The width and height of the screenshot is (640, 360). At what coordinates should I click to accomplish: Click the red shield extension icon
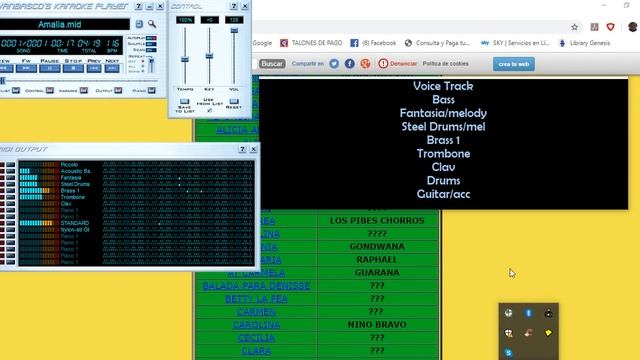[x=611, y=27]
